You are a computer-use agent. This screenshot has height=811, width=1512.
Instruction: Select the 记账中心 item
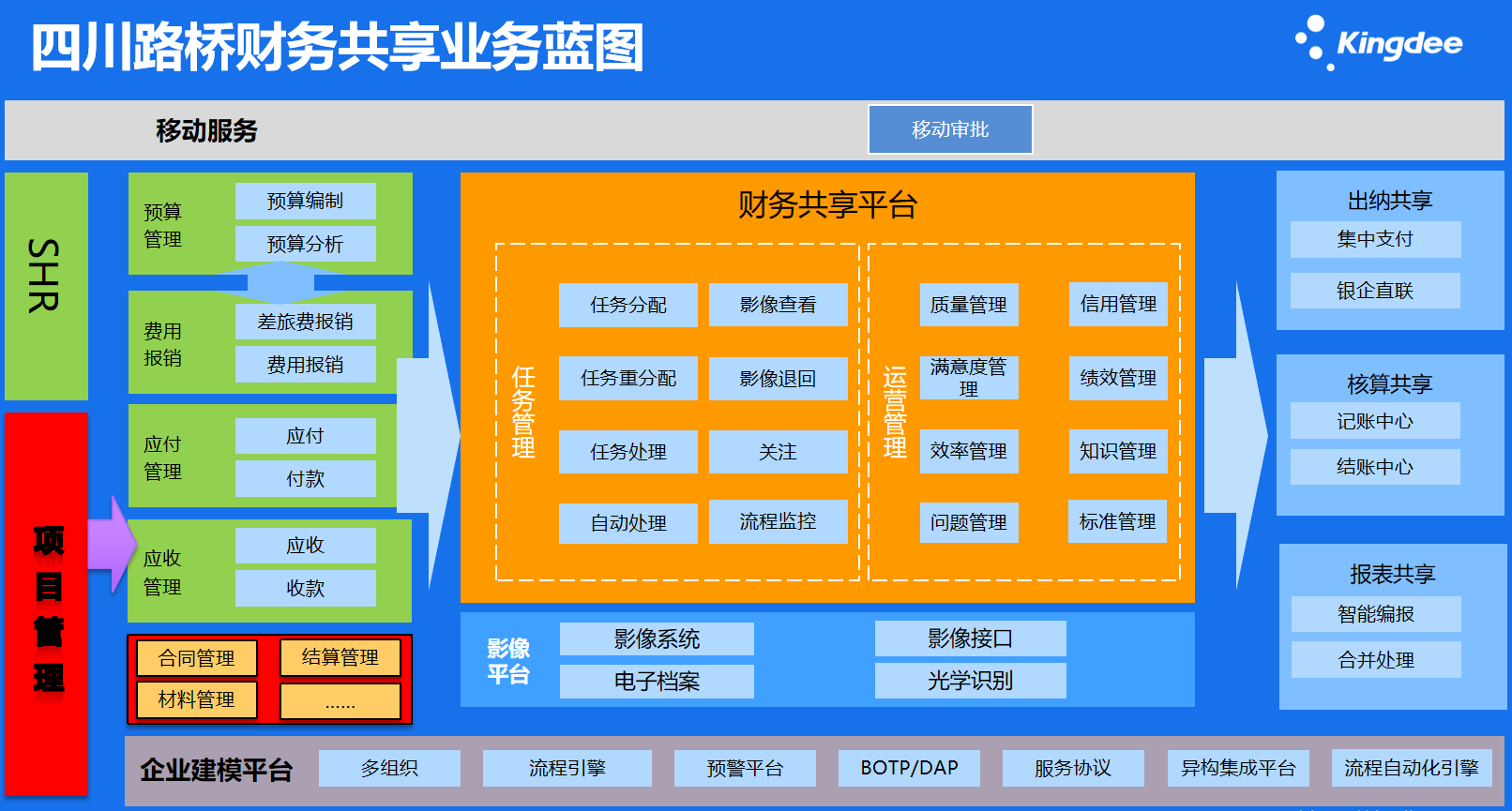[1375, 421]
